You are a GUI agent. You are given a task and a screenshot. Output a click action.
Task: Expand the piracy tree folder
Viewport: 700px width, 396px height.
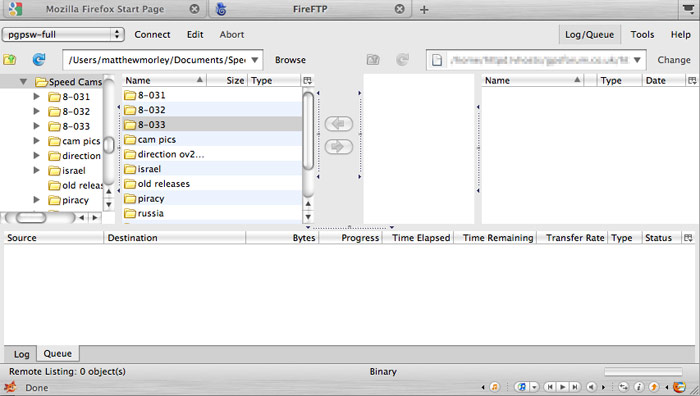click(x=37, y=200)
